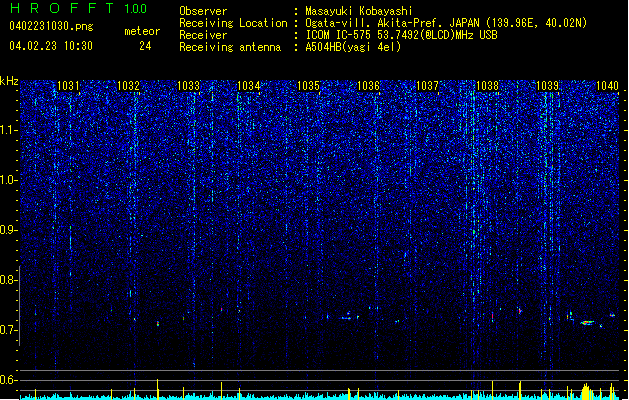629x400 pixels.
Task: Click the Receiving Location label
Action: [233, 23]
